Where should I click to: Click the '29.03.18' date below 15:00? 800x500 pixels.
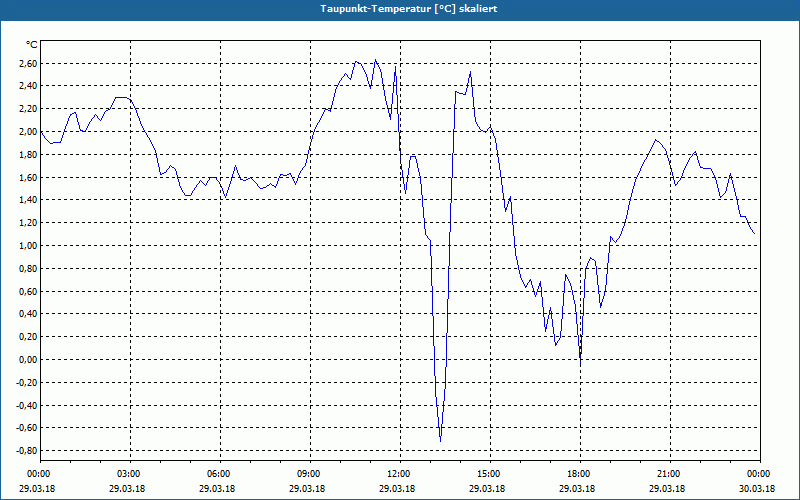[x=487, y=488]
